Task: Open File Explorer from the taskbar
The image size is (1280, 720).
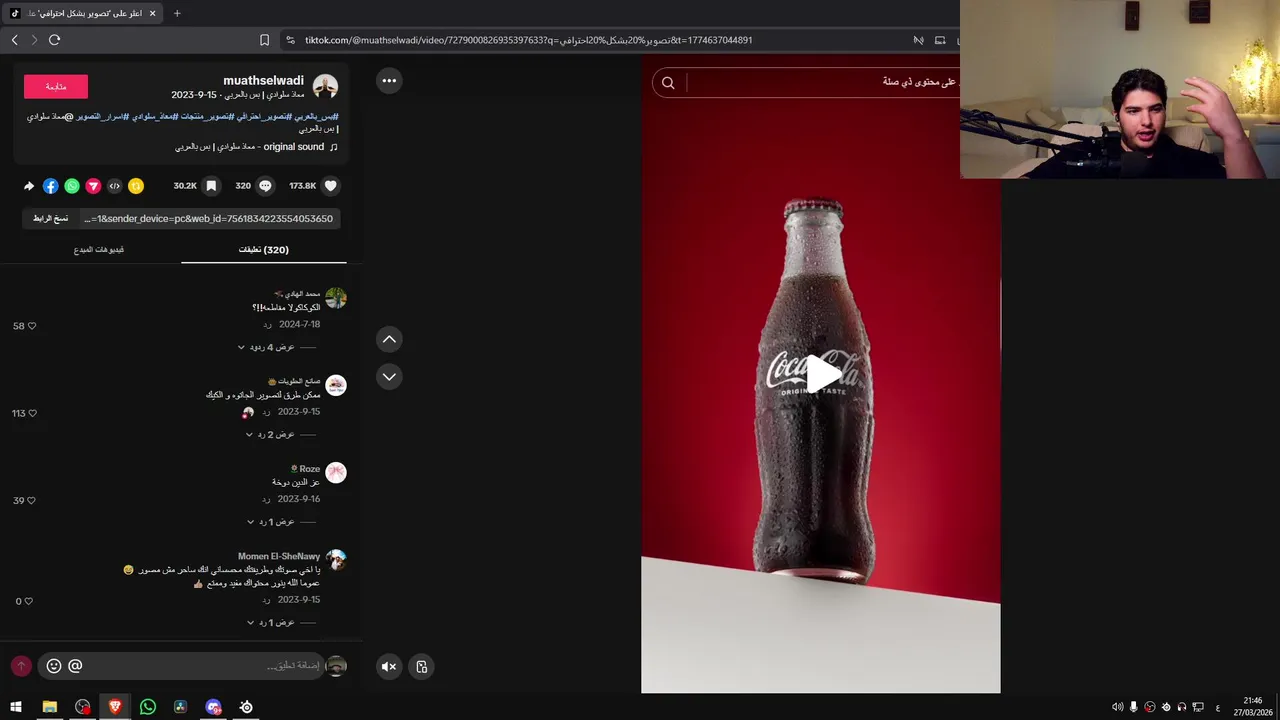Action: pyautogui.click(x=49, y=707)
